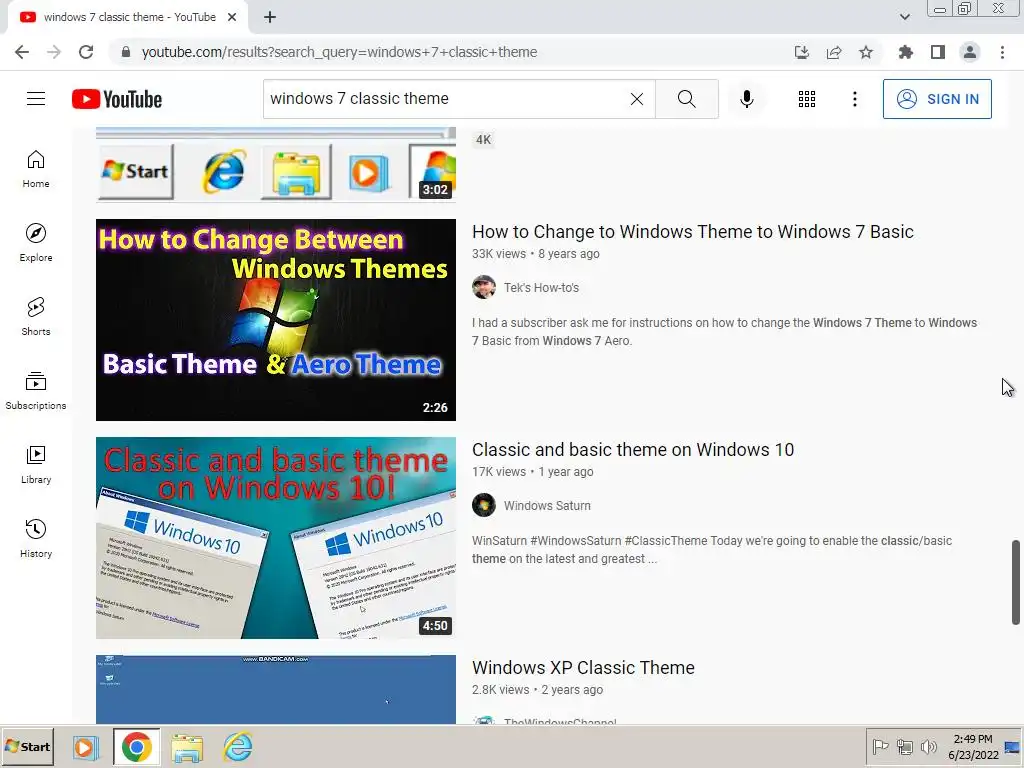1024x768 pixels.
Task: Open Classic and basic theme Windows 10 thumbnail
Action: click(276, 538)
